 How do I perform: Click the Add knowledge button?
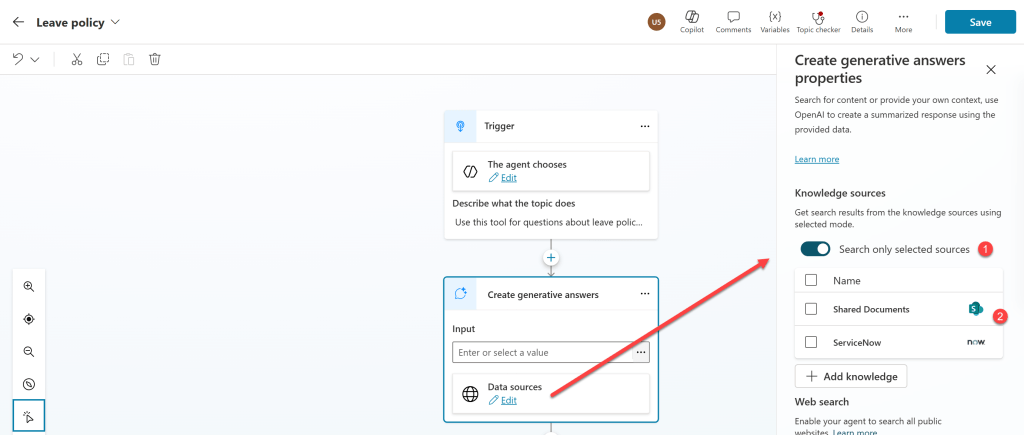(851, 376)
